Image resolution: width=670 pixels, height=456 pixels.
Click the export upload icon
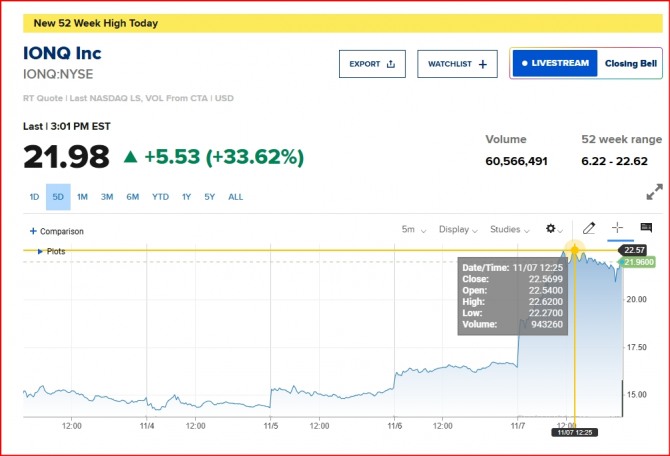click(x=391, y=64)
